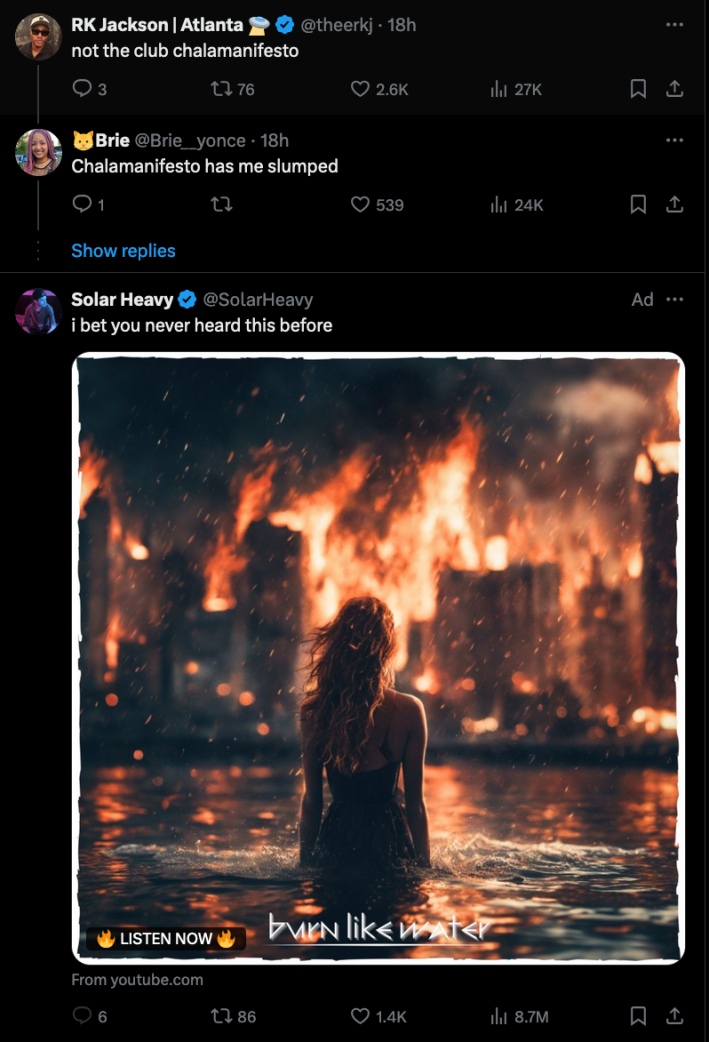Open RK Jackson's profile avatar
709x1042 pixels.
38,37
